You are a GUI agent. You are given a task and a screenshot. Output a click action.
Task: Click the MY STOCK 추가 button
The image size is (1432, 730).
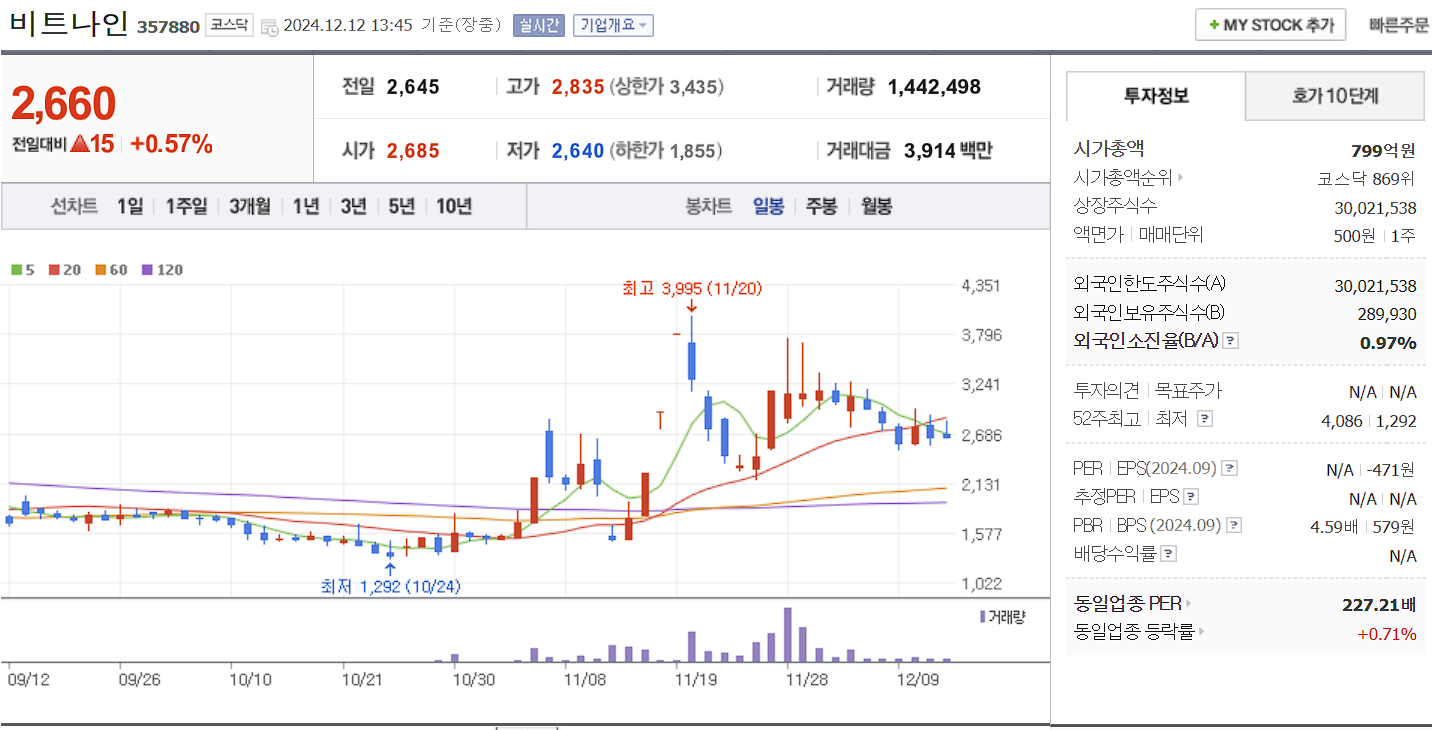point(1270,24)
